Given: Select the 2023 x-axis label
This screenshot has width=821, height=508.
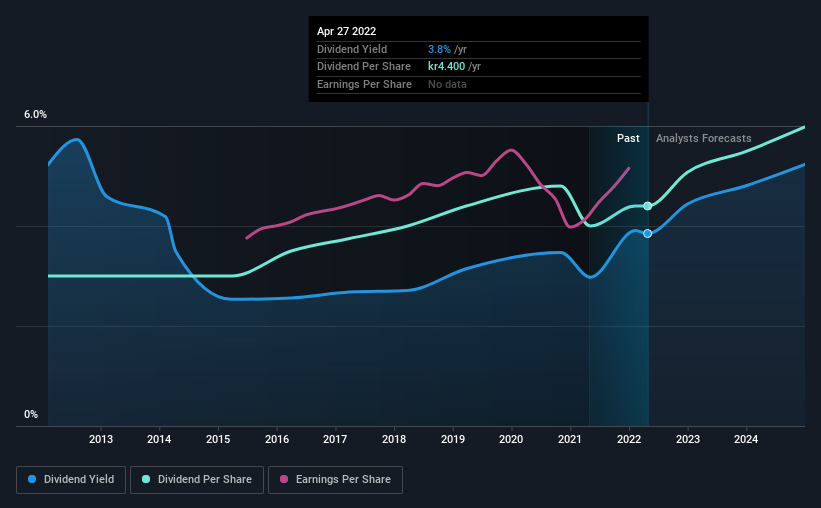Looking at the screenshot, I should click(x=687, y=439).
